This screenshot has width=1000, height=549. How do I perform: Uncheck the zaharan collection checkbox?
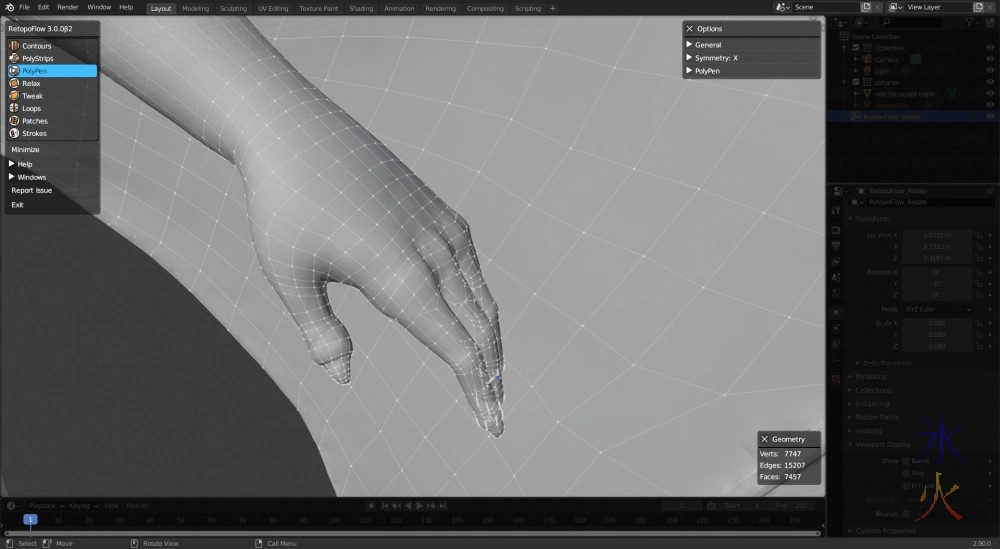(x=856, y=82)
